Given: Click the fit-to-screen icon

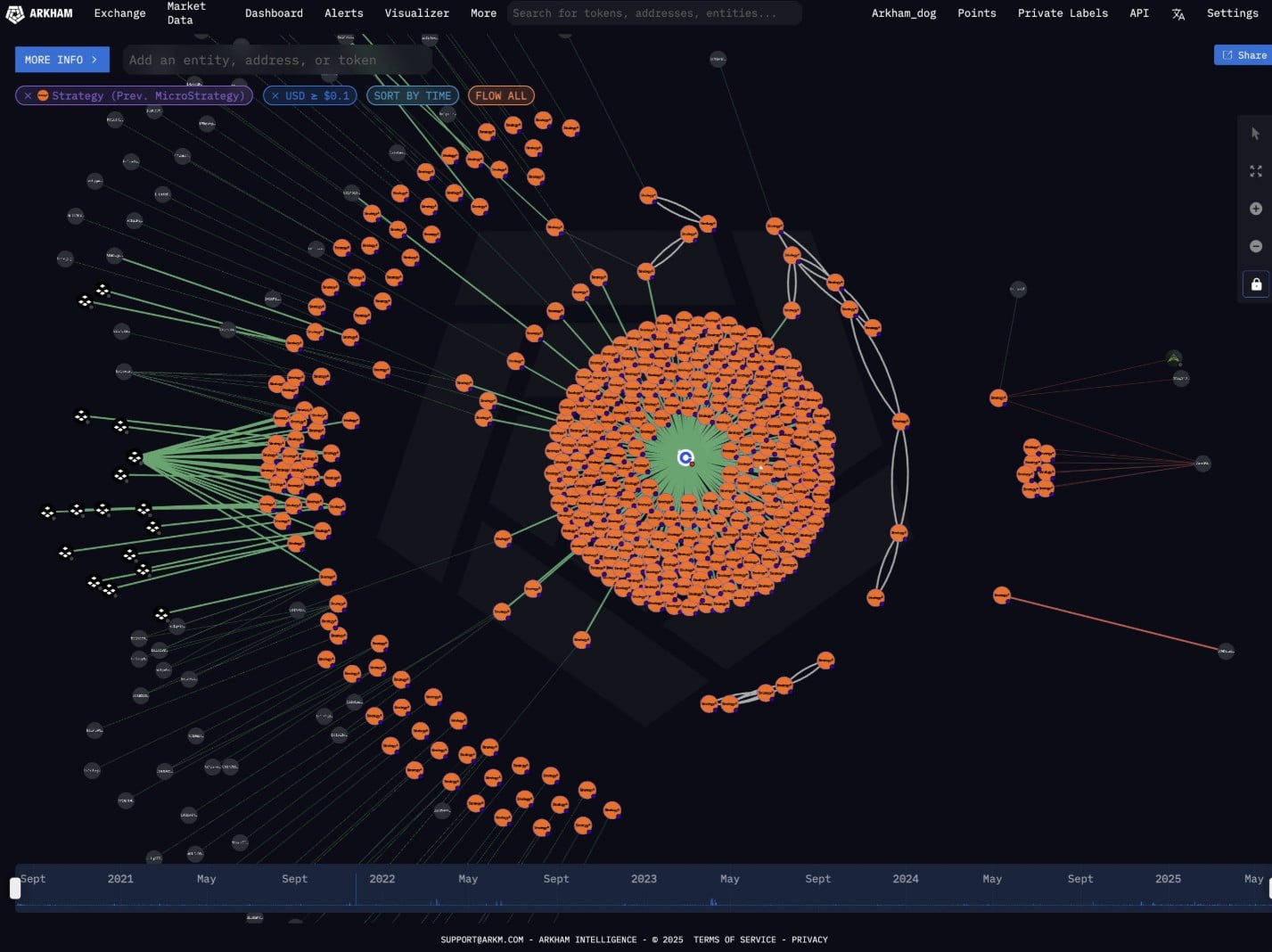Looking at the screenshot, I should pyautogui.click(x=1256, y=171).
